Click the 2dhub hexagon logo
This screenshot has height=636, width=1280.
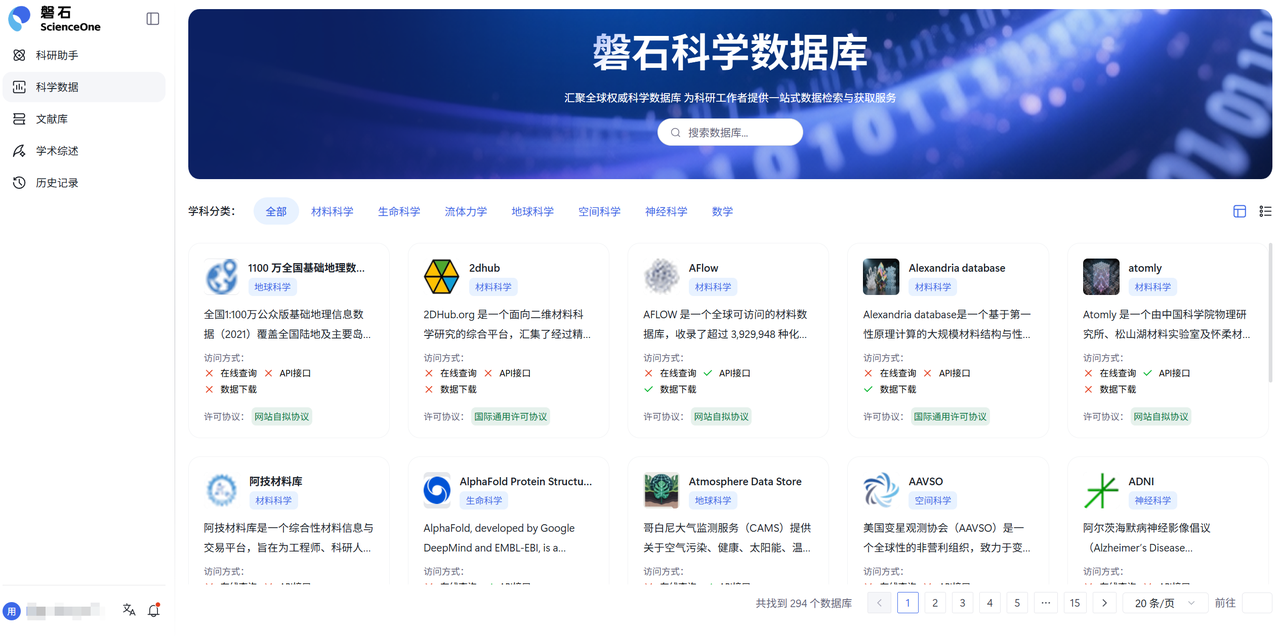pyautogui.click(x=441, y=277)
